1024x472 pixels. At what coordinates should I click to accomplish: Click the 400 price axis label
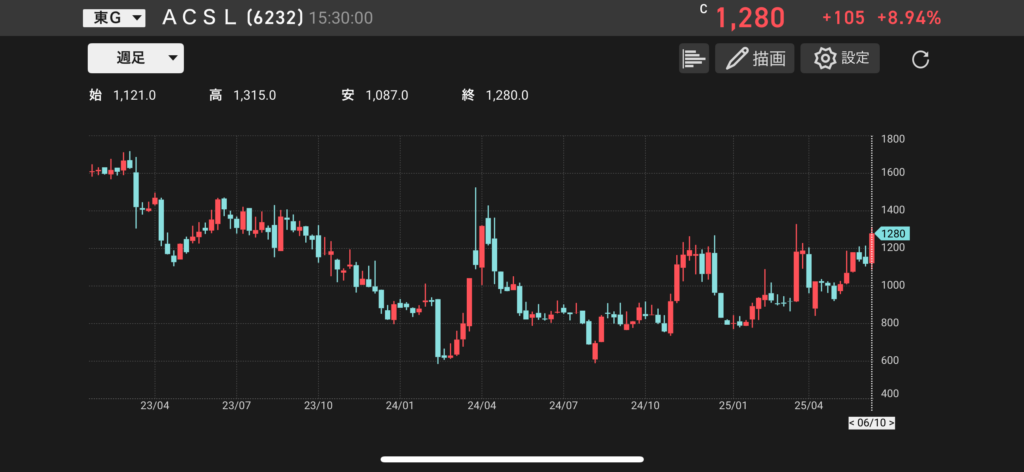point(892,394)
